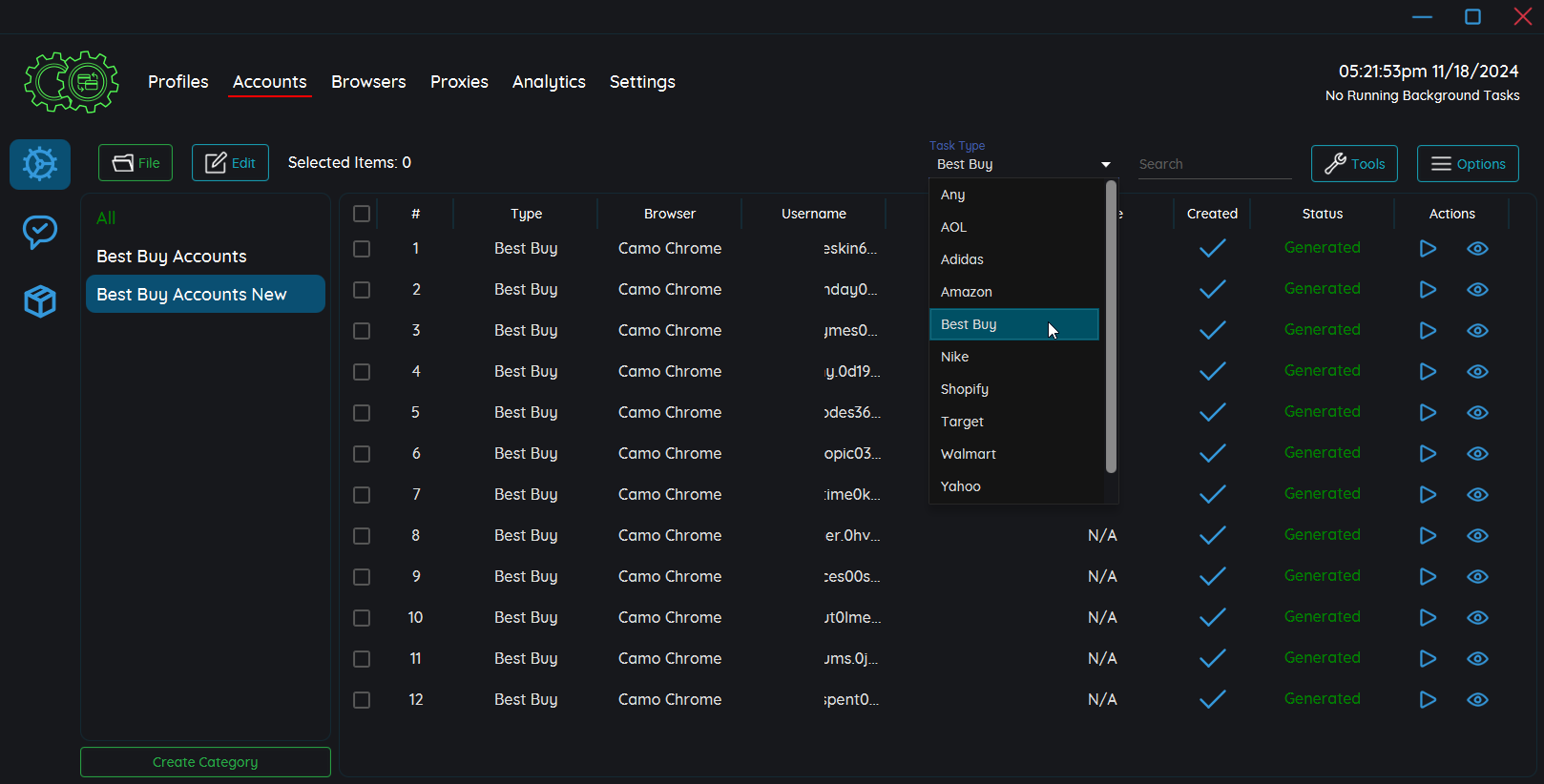Click the green gears app logo

pyautogui.click(x=72, y=82)
